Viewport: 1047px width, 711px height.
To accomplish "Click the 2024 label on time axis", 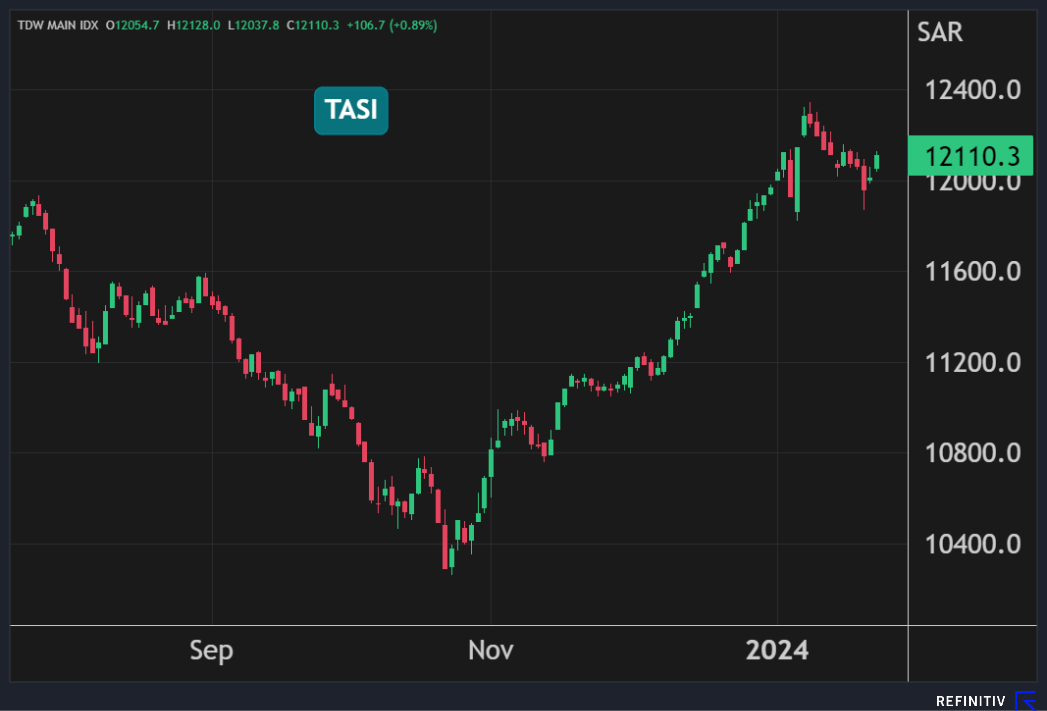I will 777,651.
